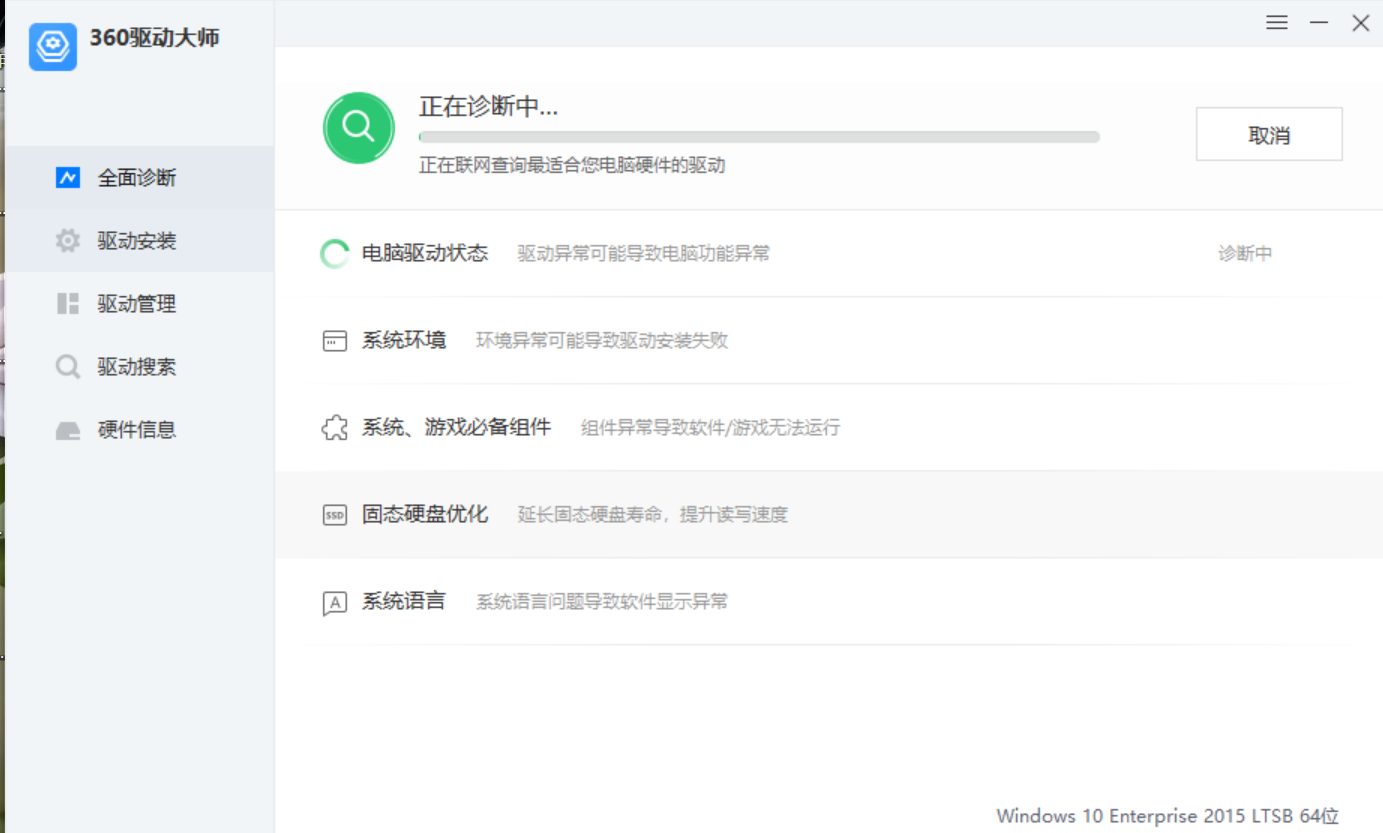Click description 系统语言问题导致软件显示异常

[602, 602]
